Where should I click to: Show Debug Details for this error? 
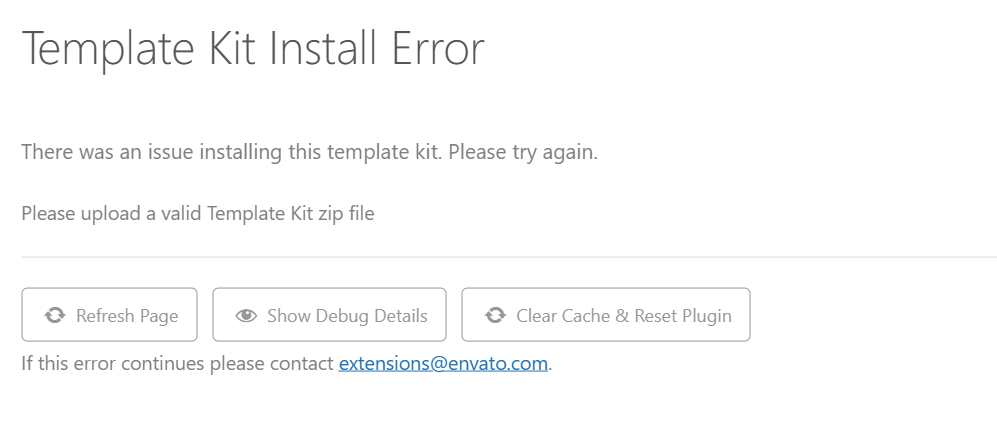click(331, 315)
